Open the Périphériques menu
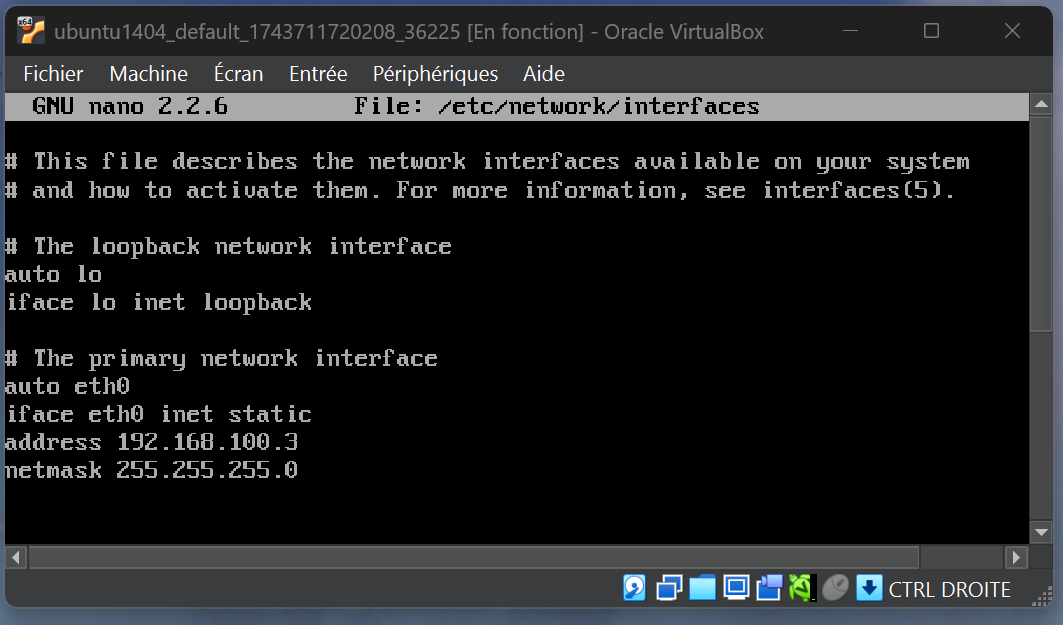Viewport: 1063px width, 625px height. coord(435,74)
